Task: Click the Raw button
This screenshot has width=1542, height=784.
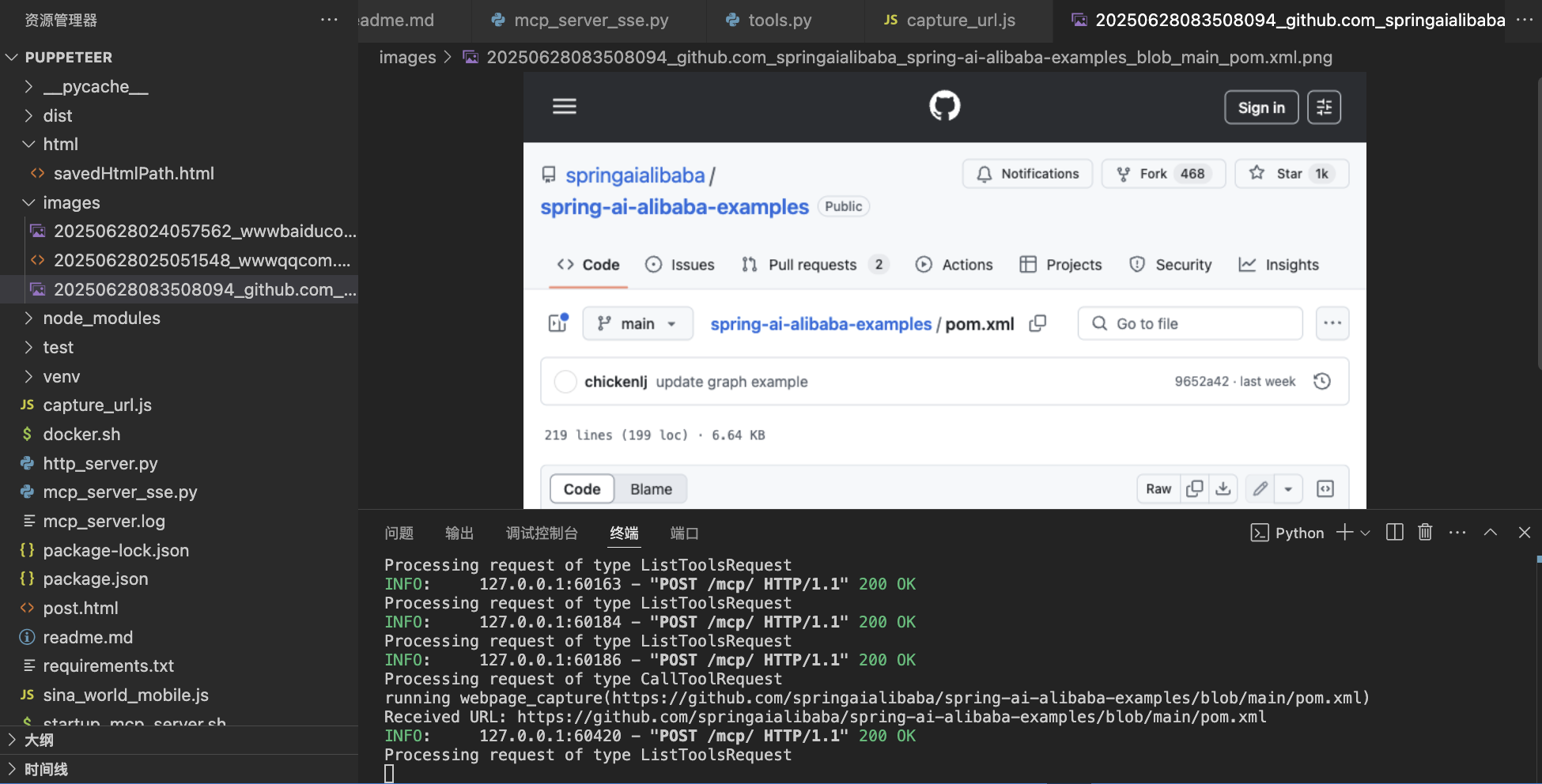Action: pos(1158,489)
